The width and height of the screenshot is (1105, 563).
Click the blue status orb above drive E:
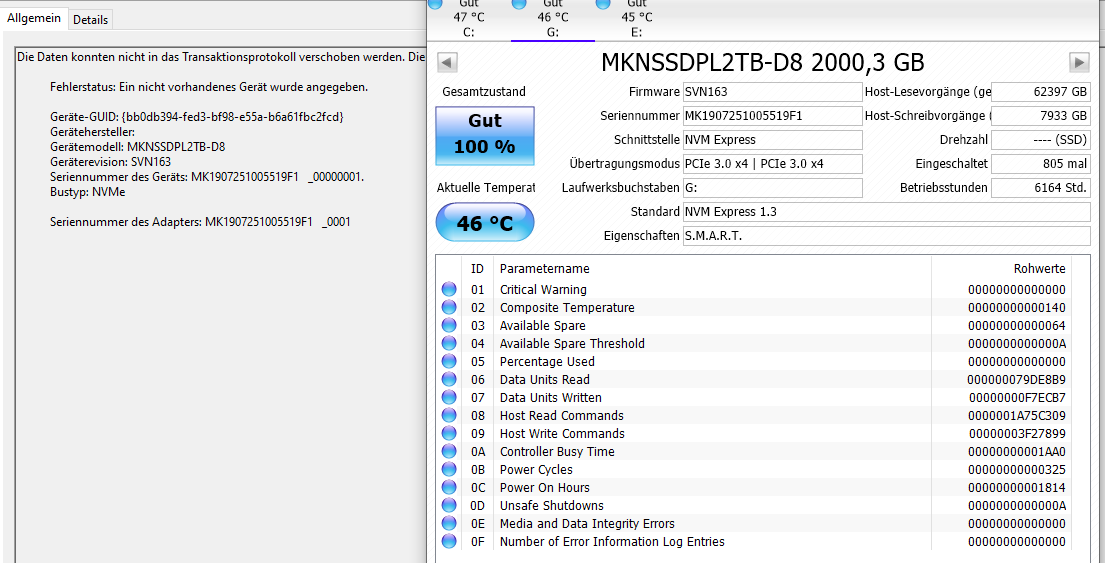(x=603, y=4)
